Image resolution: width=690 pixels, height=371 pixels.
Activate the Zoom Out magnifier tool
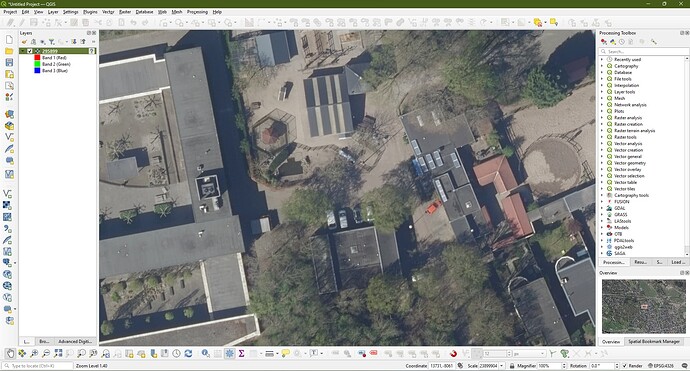46,353
